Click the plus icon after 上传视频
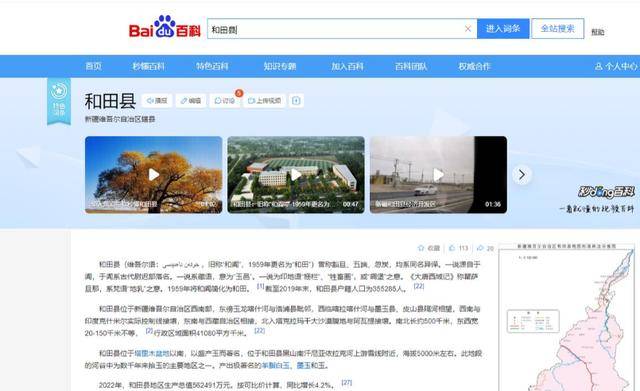This screenshot has height=391, width=640. pyautogui.click(x=296, y=100)
